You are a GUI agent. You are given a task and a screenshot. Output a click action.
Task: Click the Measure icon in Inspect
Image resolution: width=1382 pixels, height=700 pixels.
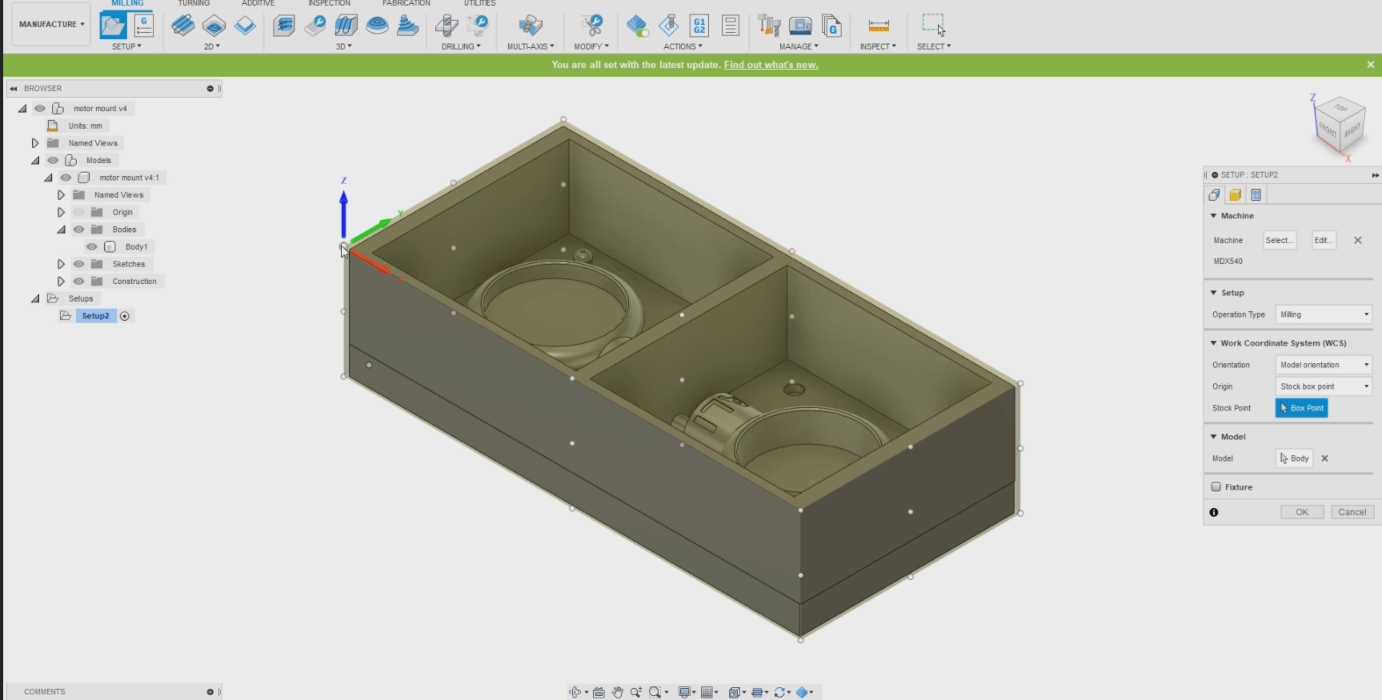(879, 26)
